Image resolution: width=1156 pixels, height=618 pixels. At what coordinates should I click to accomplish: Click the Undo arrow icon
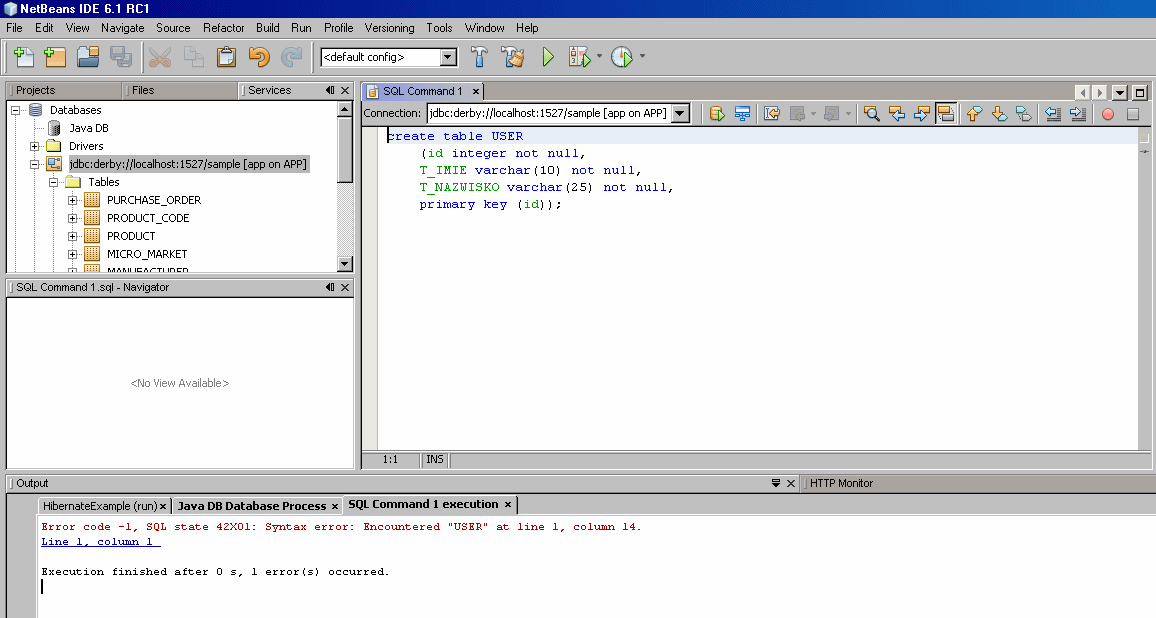[x=259, y=57]
